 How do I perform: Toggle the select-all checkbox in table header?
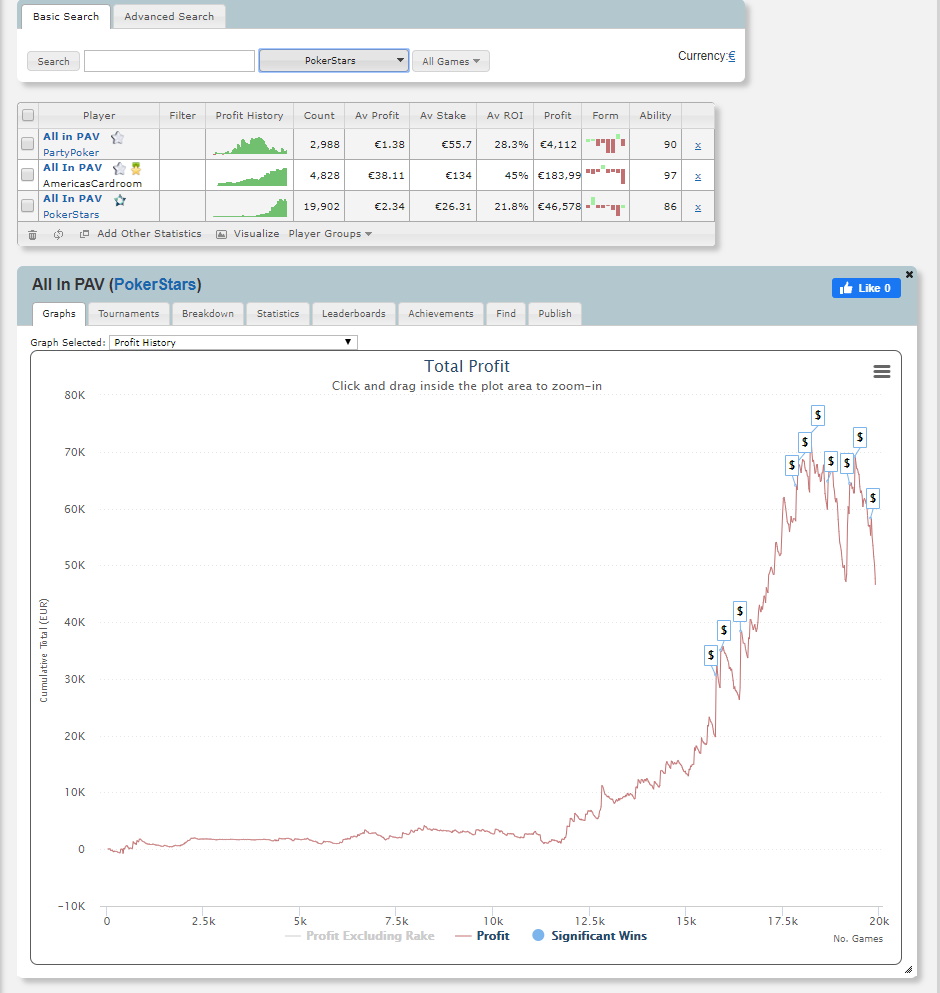(28, 115)
